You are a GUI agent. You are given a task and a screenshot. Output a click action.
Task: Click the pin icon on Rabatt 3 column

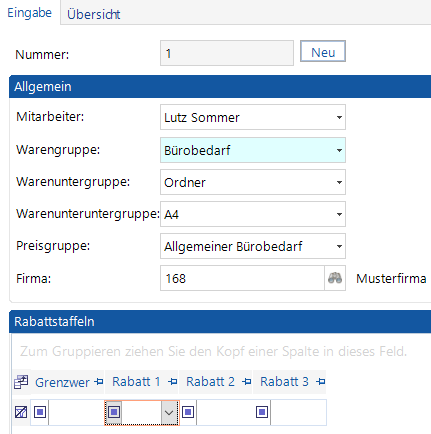pos(321,382)
